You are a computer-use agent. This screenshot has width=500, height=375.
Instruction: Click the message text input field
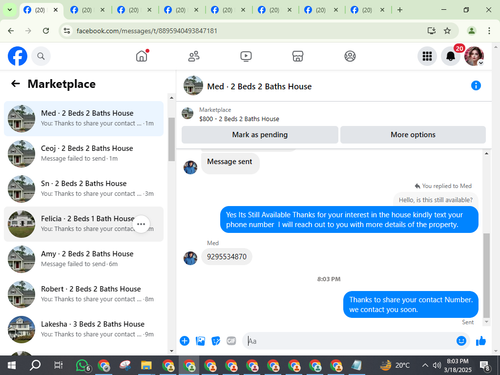tap(350, 341)
